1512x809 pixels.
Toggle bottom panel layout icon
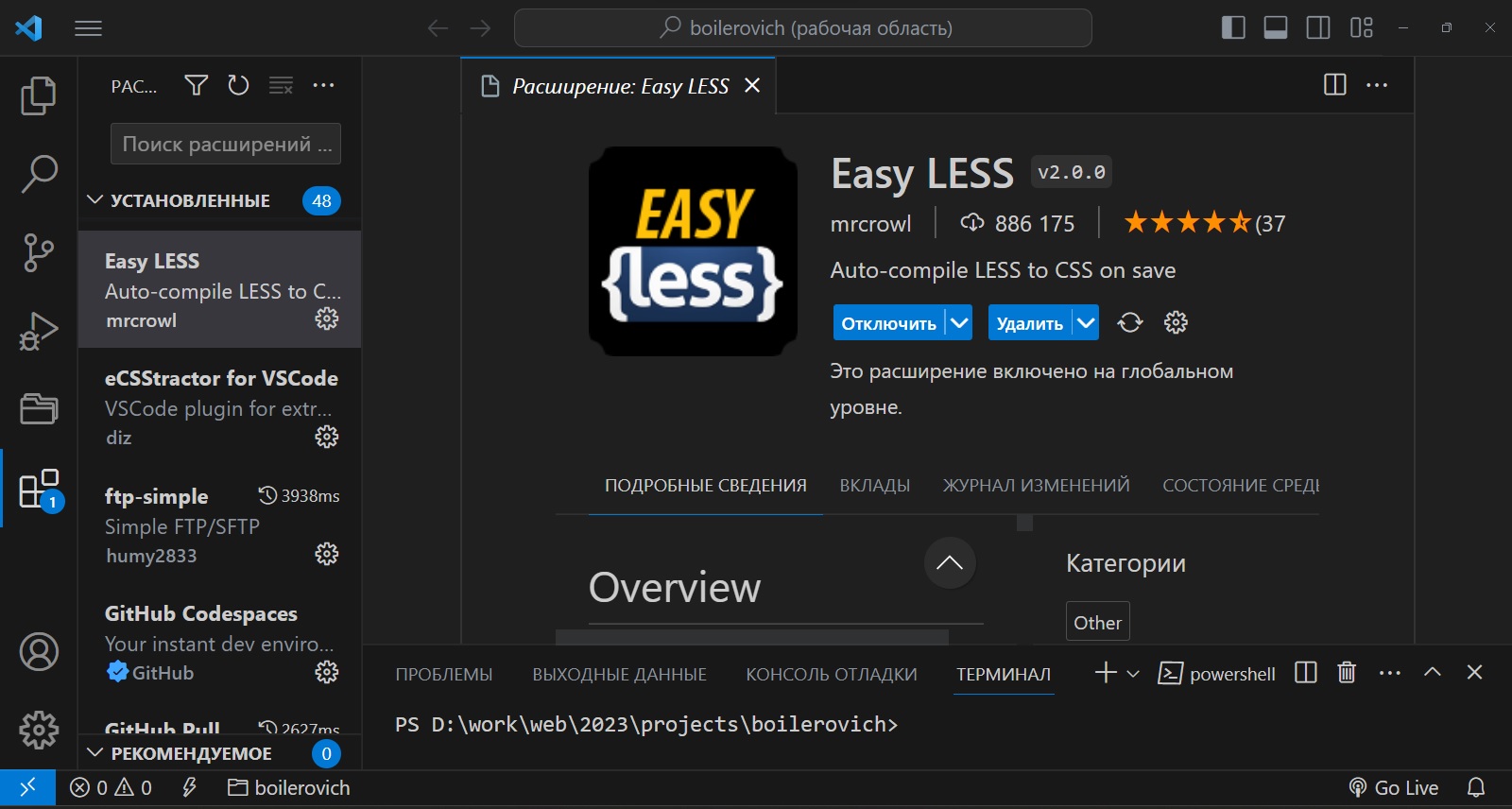point(1276,28)
